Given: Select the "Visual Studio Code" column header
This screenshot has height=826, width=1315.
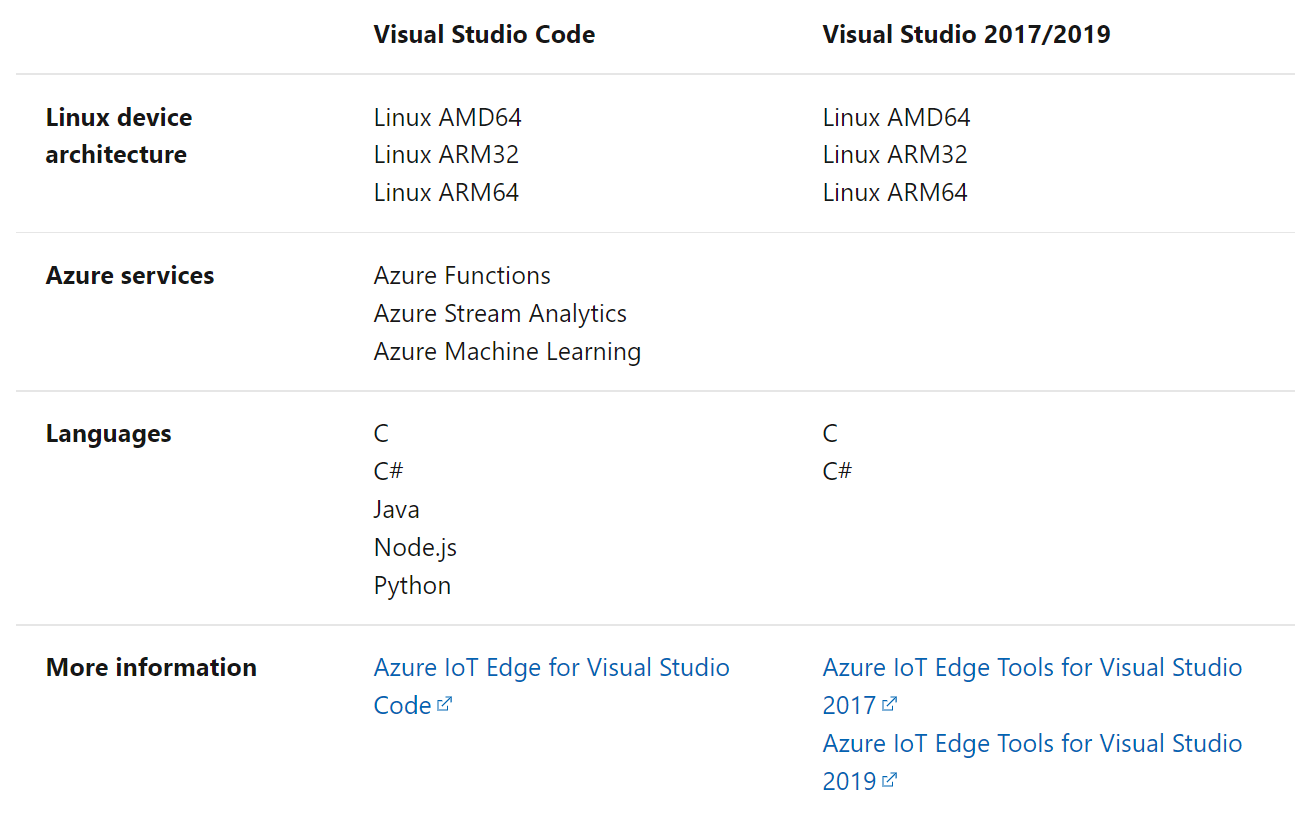Looking at the screenshot, I should pos(484,34).
